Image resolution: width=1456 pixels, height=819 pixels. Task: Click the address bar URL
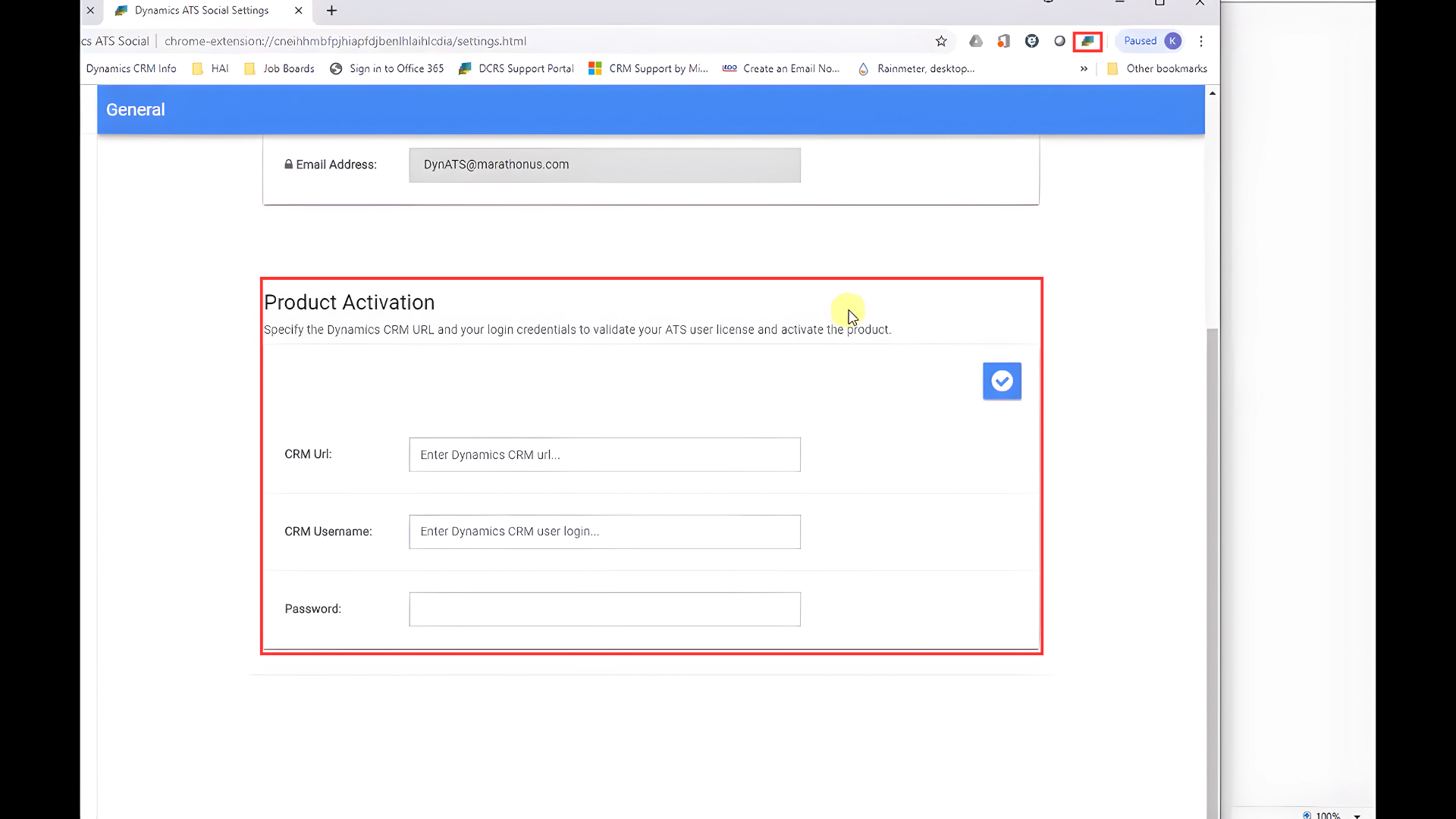(345, 41)
